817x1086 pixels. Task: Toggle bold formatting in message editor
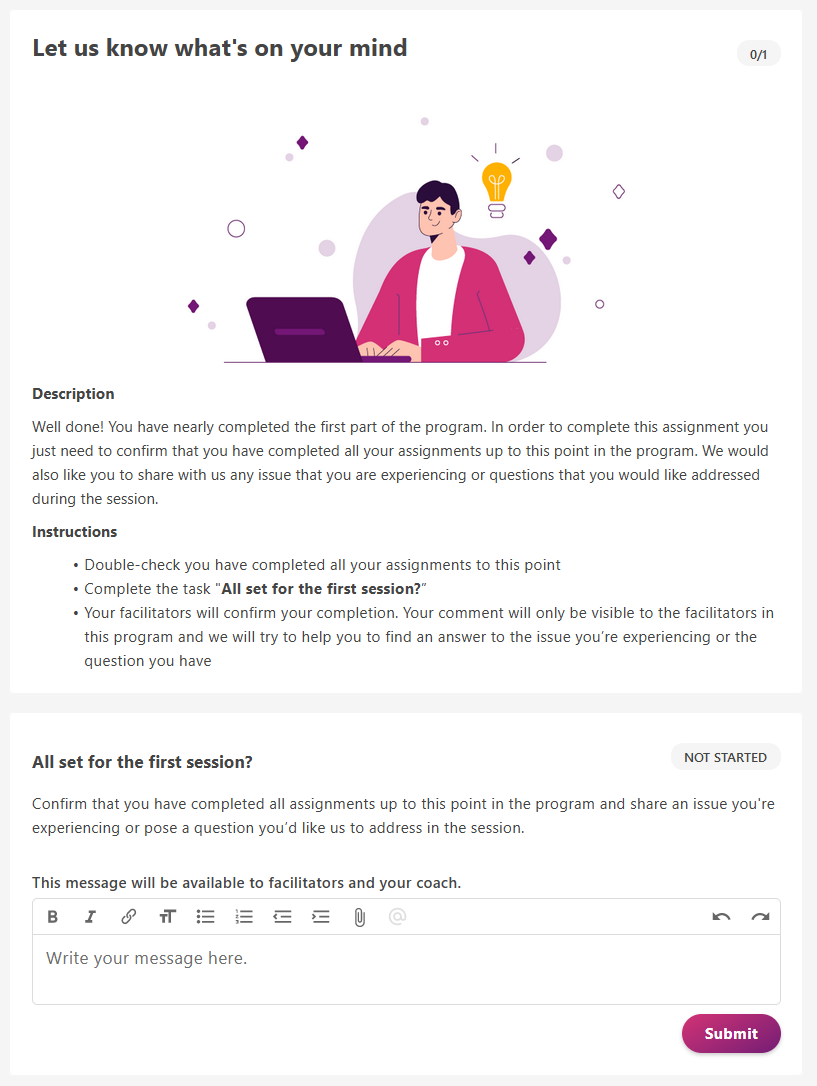(x=53, y=917)
